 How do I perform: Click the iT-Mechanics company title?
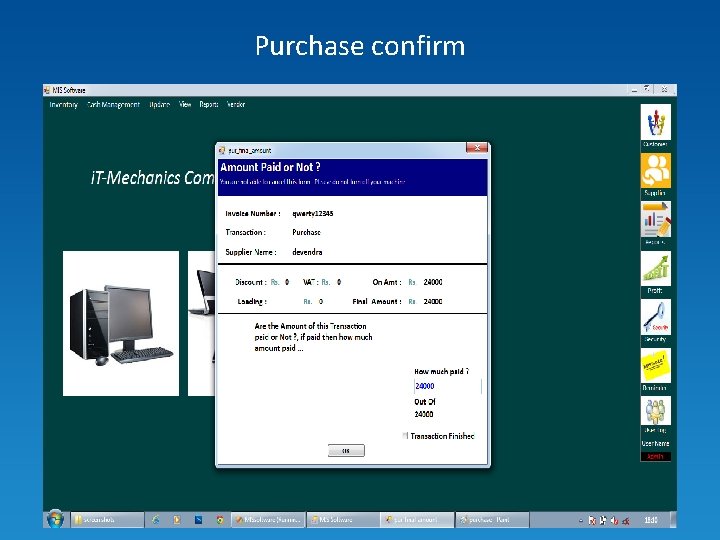(153, 178)
